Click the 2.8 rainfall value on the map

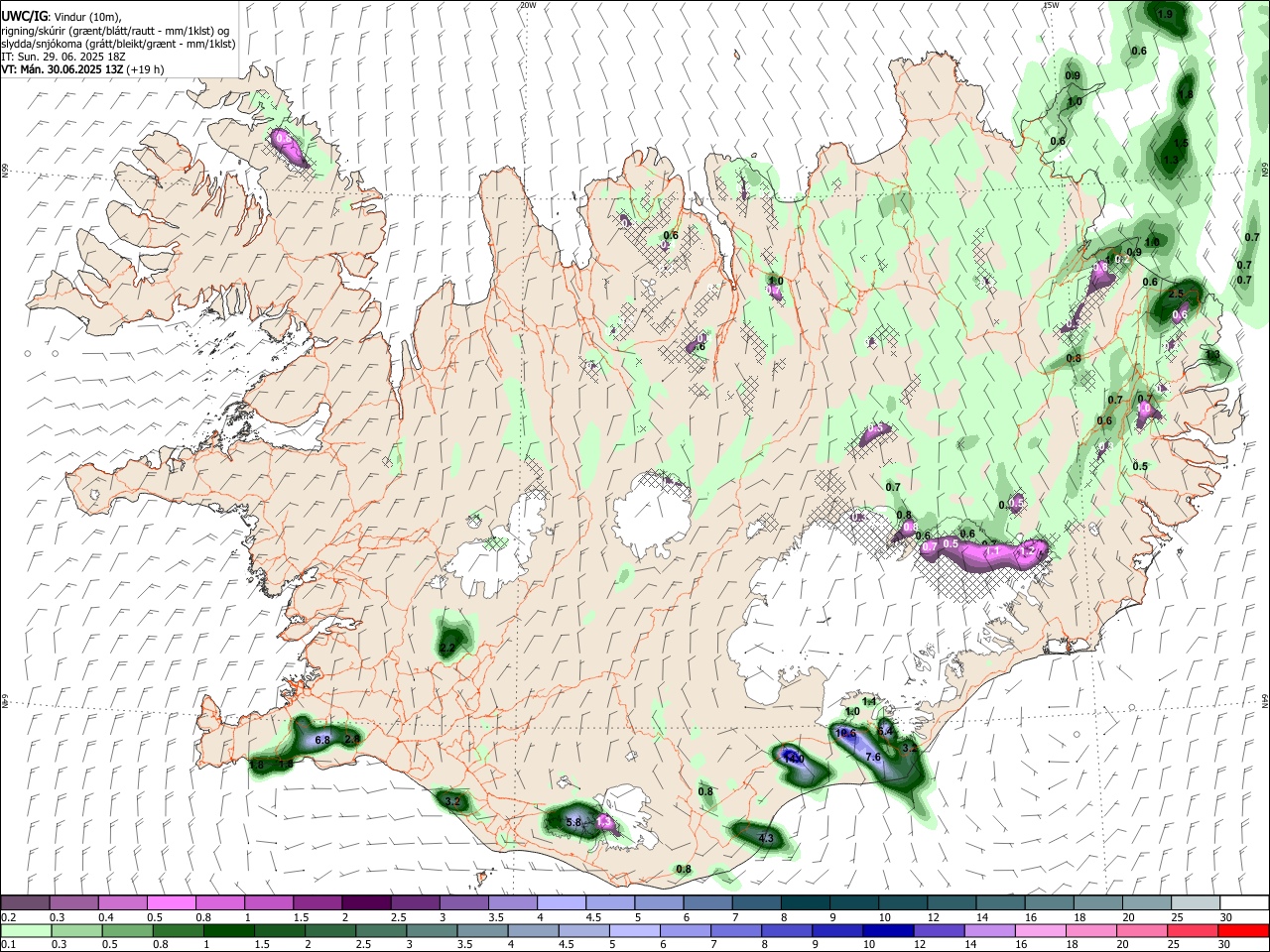[x=351, y=739]
